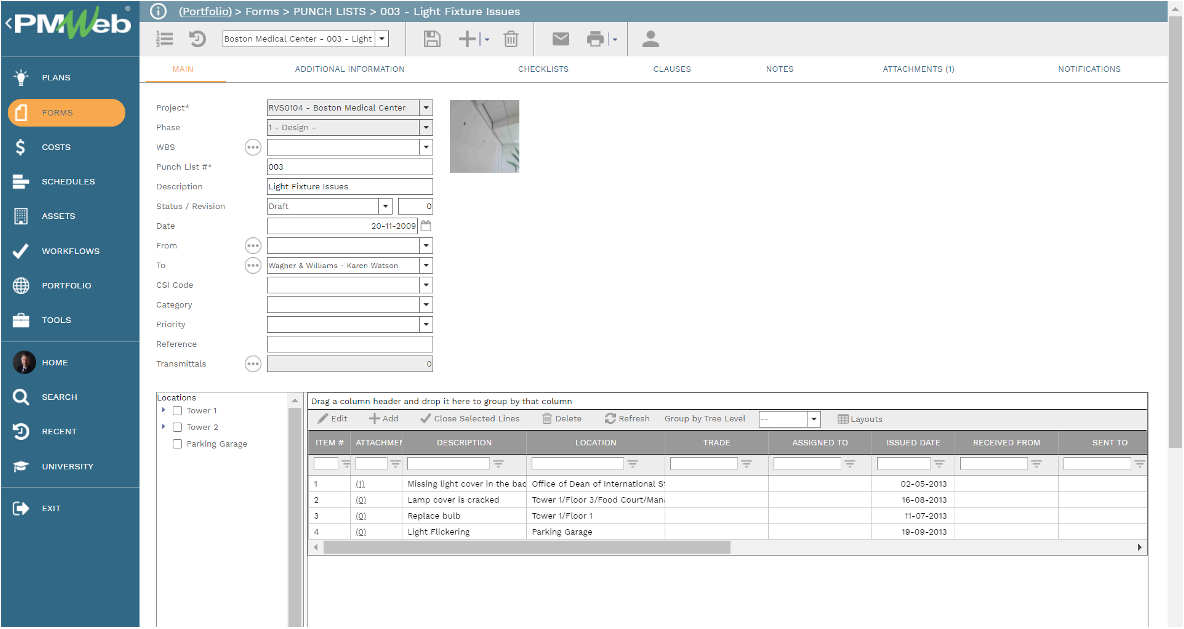1184x629 pixels.
Task: Open the Project dropdown
Action: point(426,108)
